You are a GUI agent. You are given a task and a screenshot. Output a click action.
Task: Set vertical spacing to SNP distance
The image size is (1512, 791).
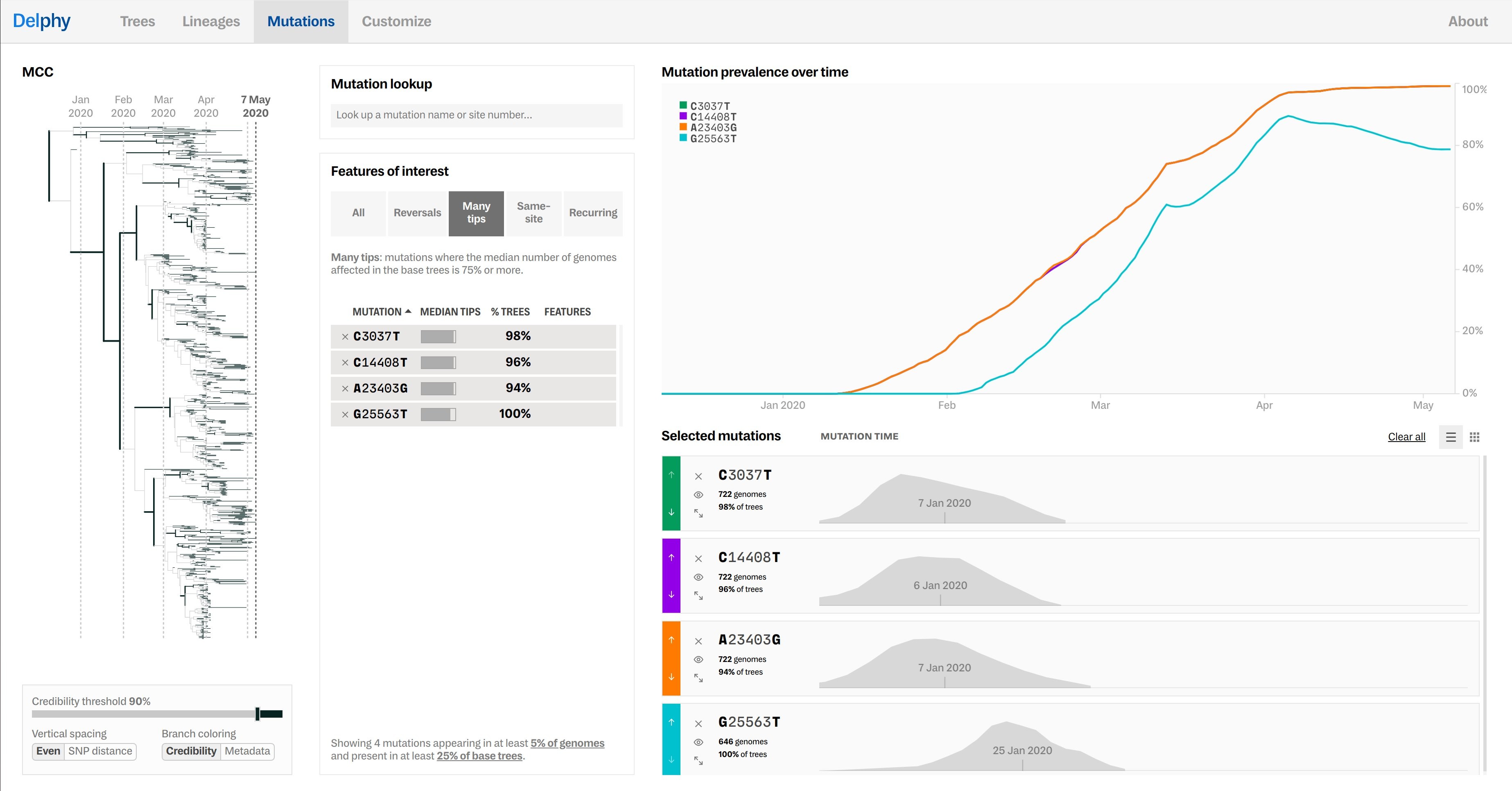click(100, 751)
